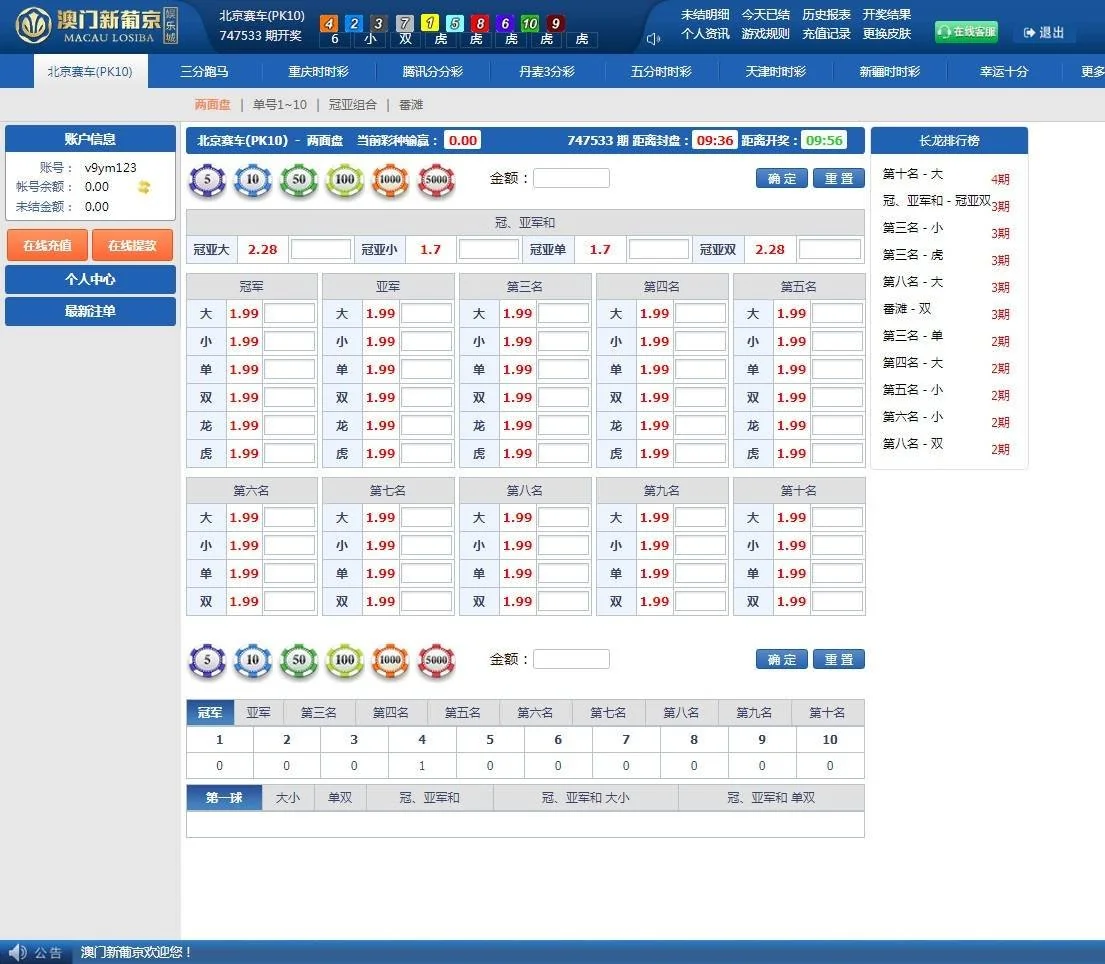The image size is (1105, 964).
Task: Open the 历史报表 history report link
Action: coord(826,15)
